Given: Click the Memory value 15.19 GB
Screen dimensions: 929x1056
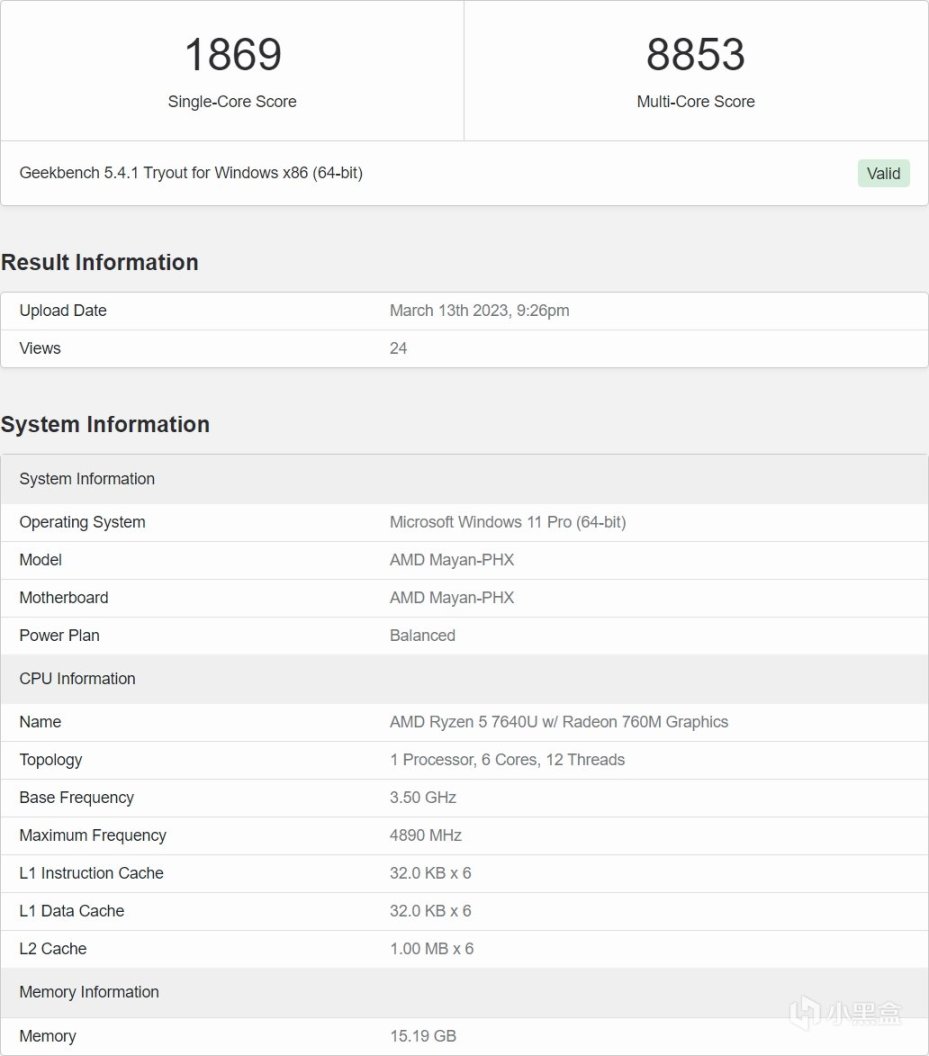Looking at the screenshot, I should (x=423, y=1036).
